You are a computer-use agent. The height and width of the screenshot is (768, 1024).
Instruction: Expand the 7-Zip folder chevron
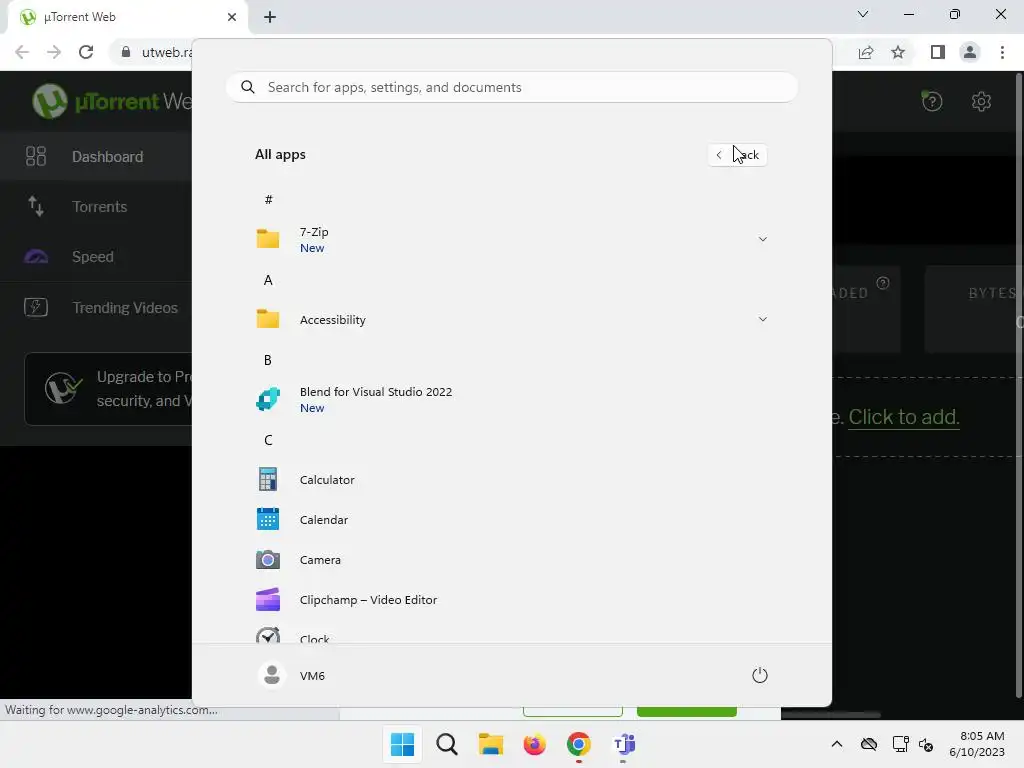tap(762, 239)
